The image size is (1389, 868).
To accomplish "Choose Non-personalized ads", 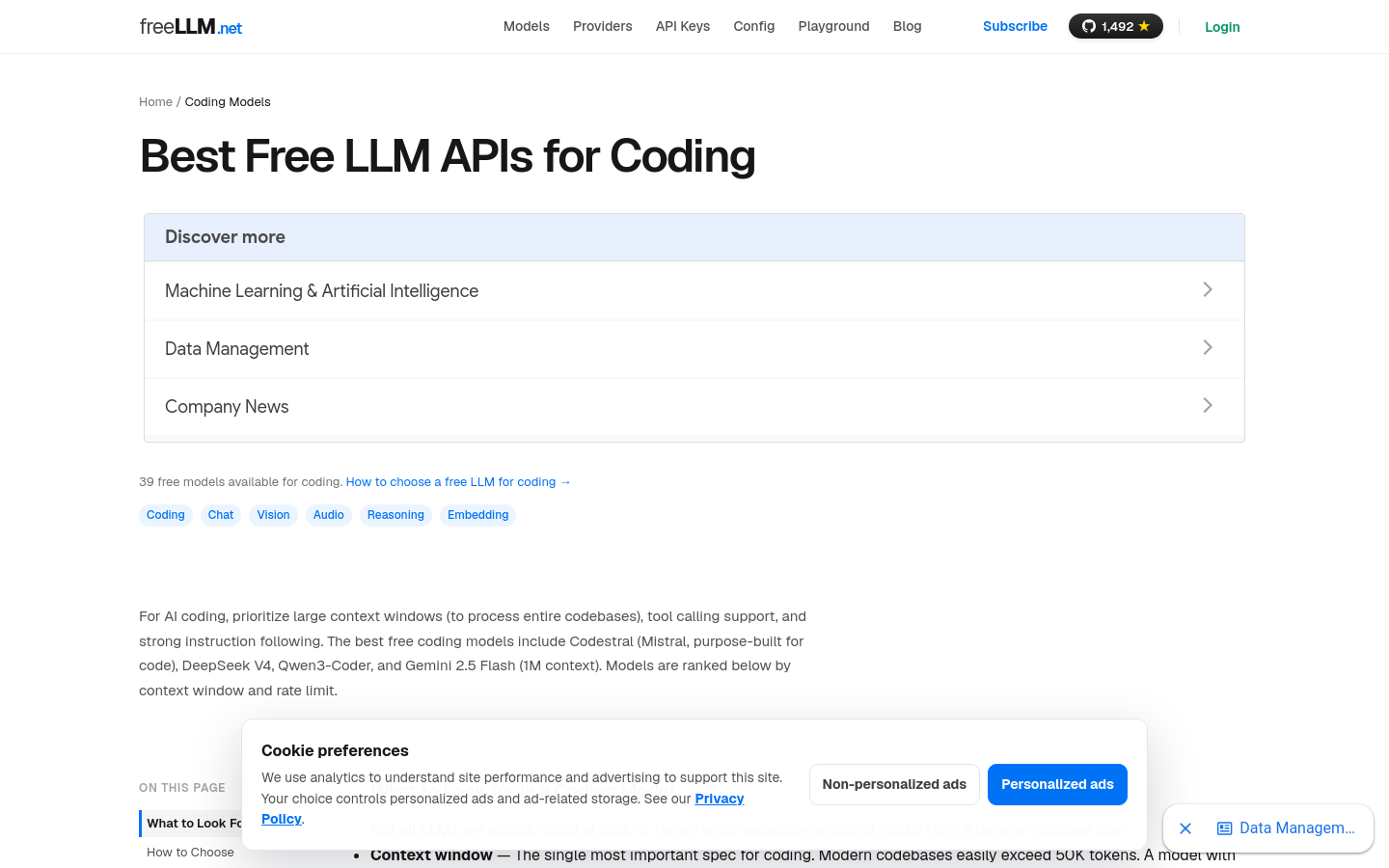I will (894, 784).
